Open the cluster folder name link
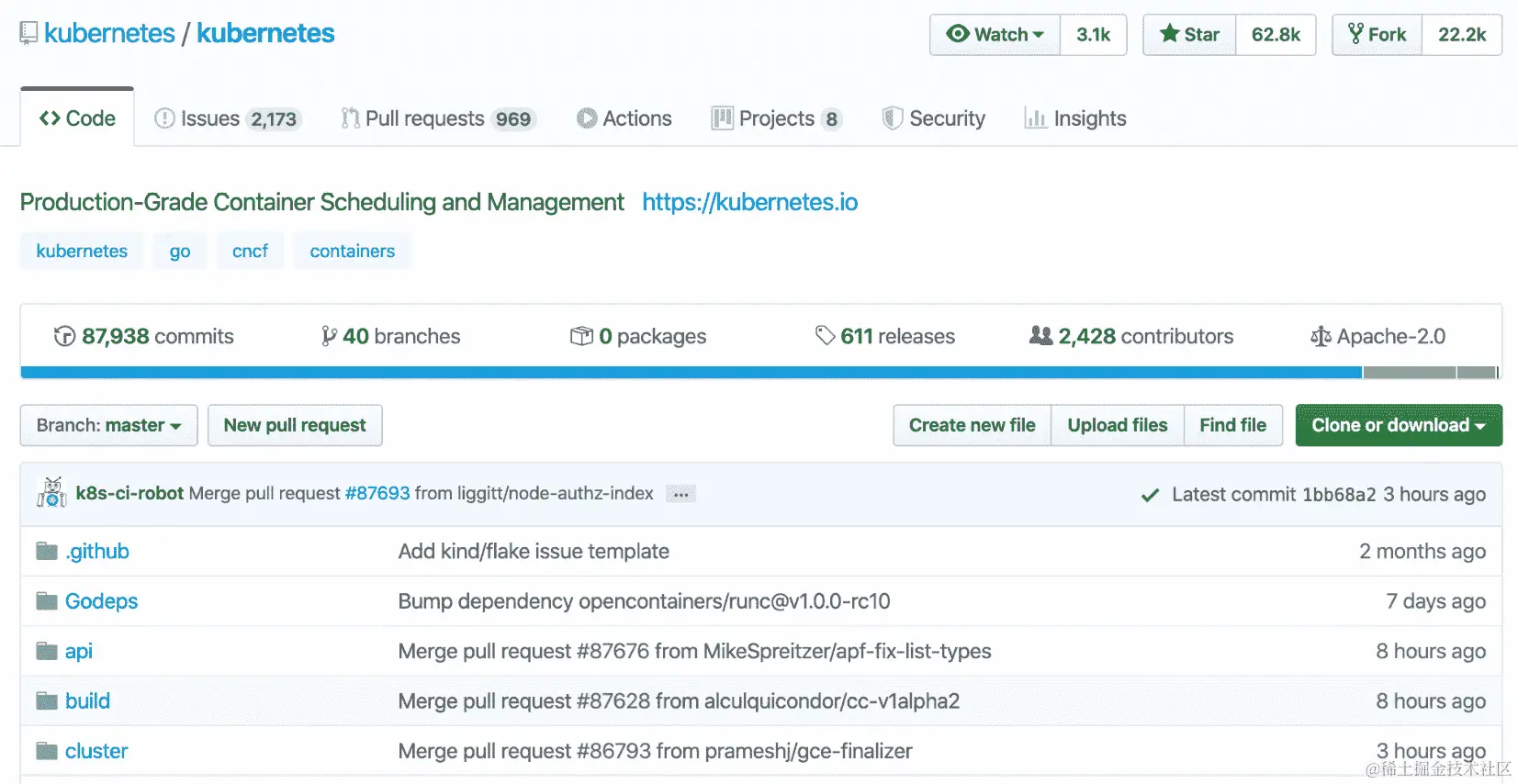 point(96,751)
